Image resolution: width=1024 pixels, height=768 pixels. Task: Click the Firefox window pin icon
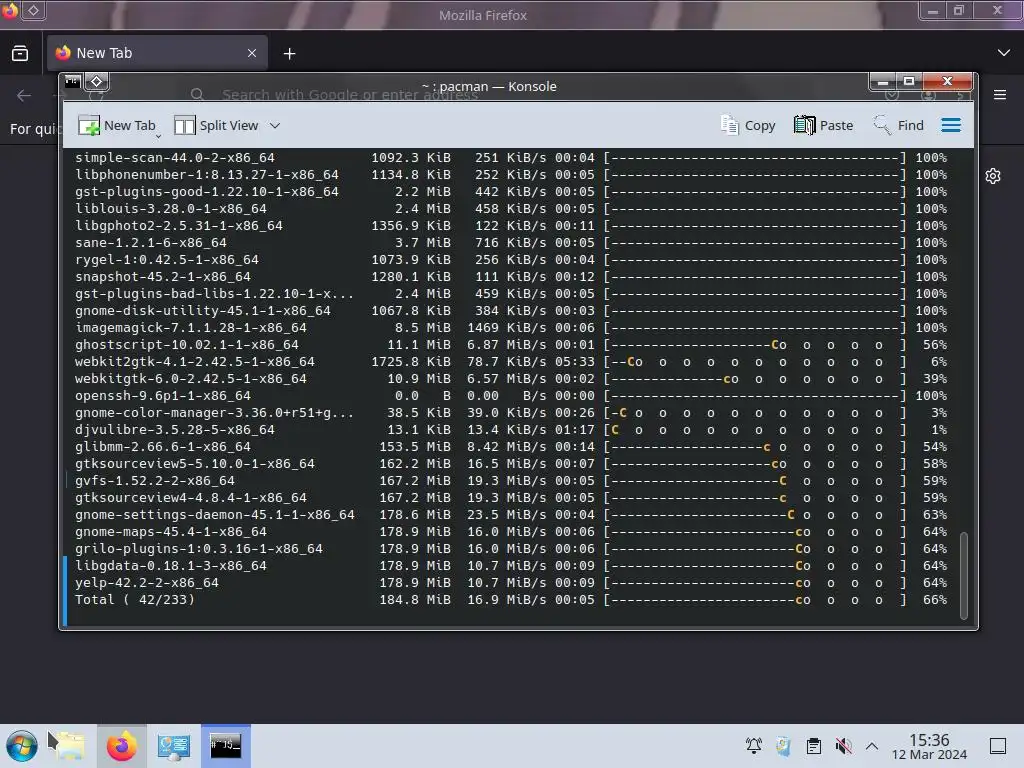pyautogui.click(x=33, y=10)
